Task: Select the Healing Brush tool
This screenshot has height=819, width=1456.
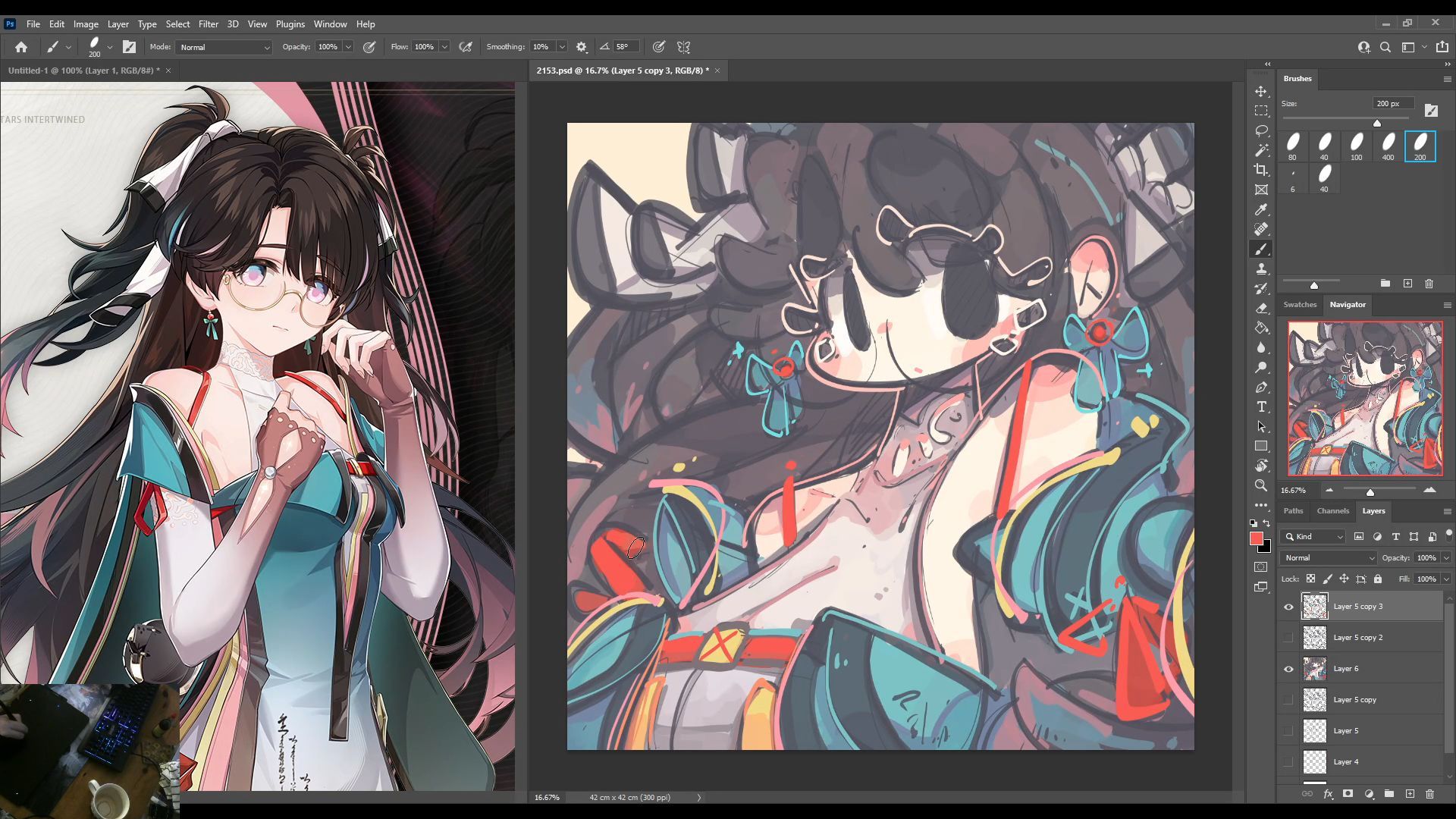Action: pyautogui.click(x=1261, y=229)
